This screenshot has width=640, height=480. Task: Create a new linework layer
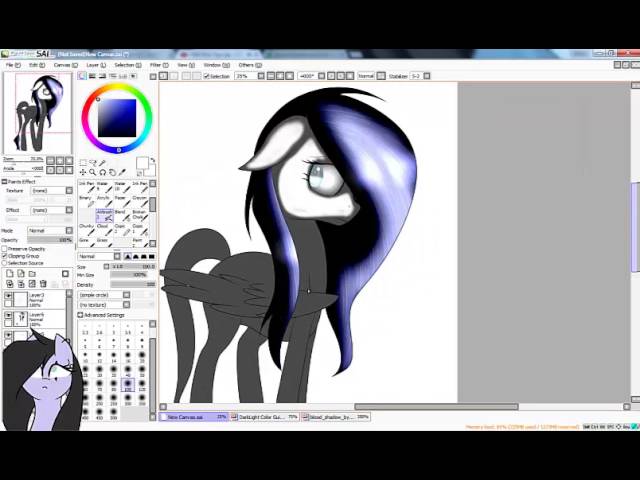pos(21,273)
